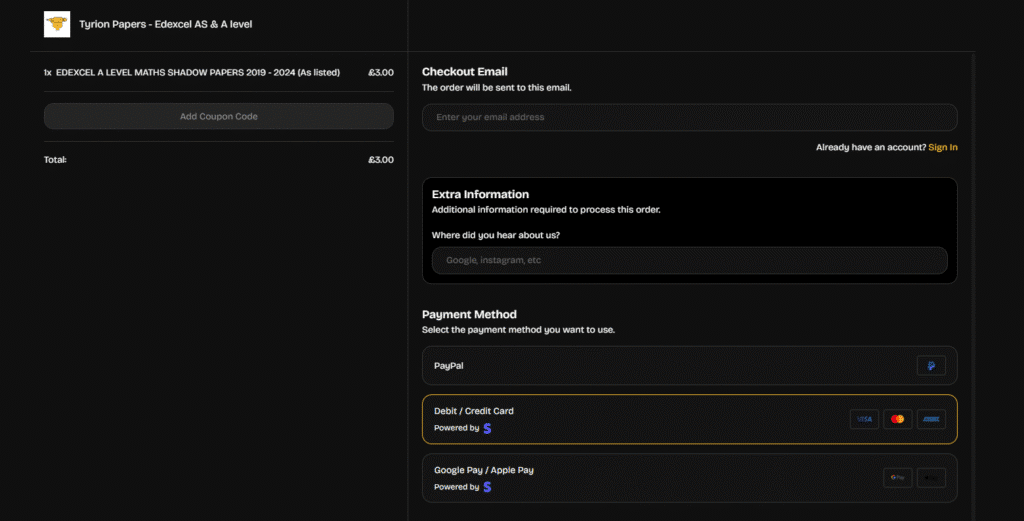Click the Google Pay icon

[897, 478]
